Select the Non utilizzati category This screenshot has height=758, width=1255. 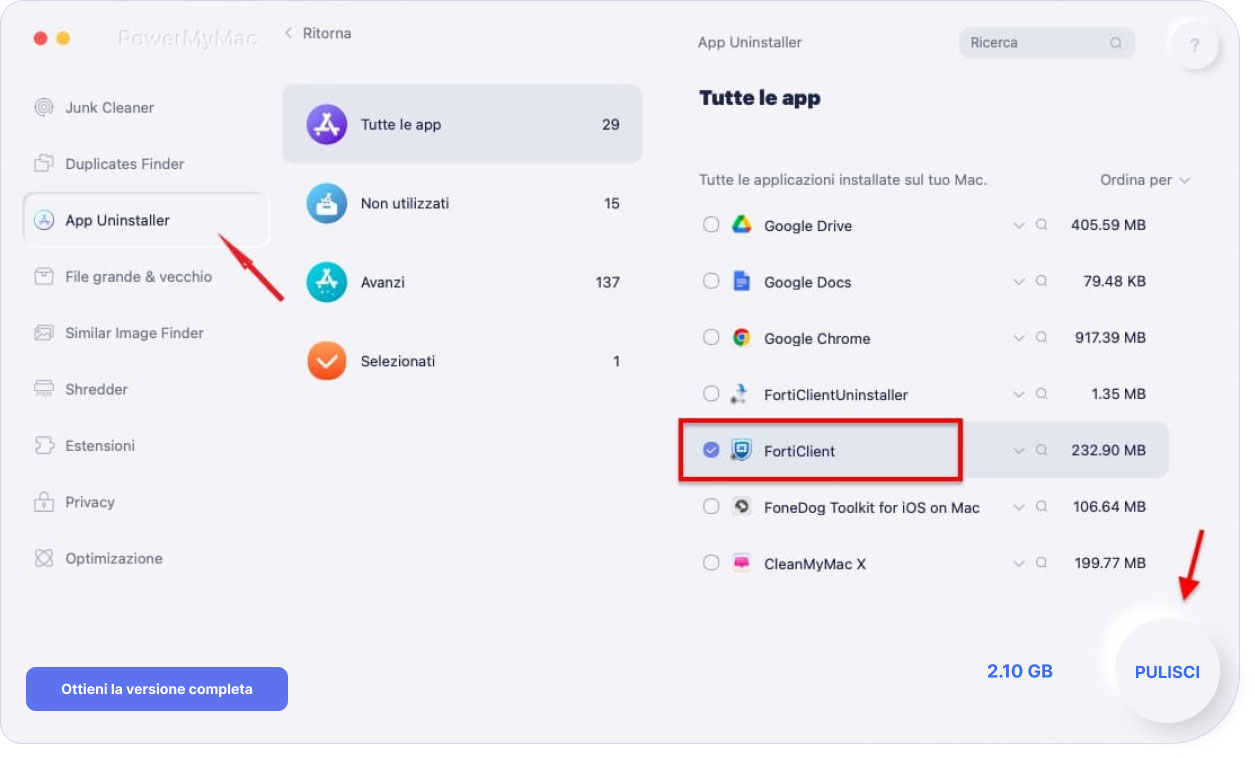click(x=462, y=203)
